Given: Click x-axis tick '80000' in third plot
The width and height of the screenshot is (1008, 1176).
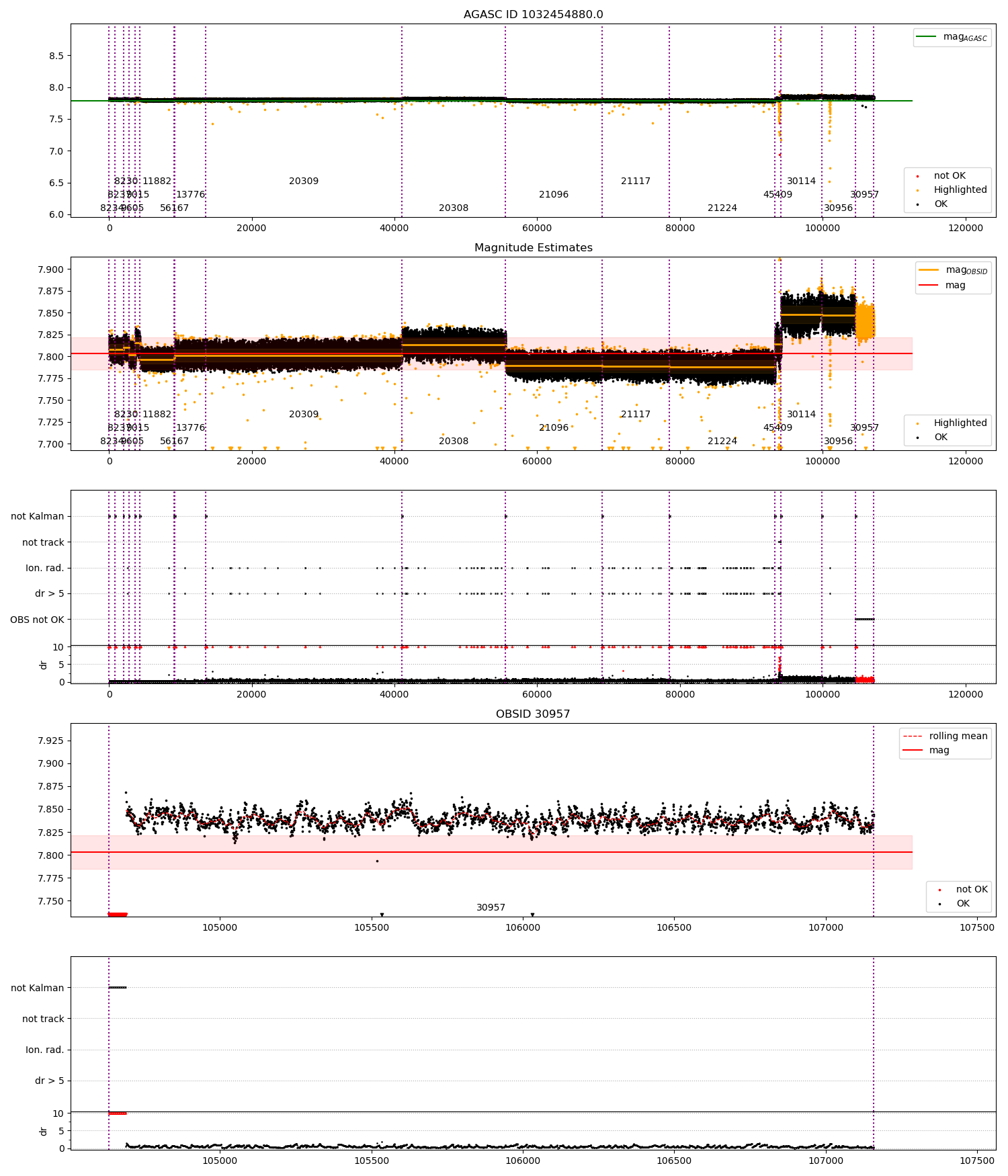Looking at the screenshot, I should point(680,694).
